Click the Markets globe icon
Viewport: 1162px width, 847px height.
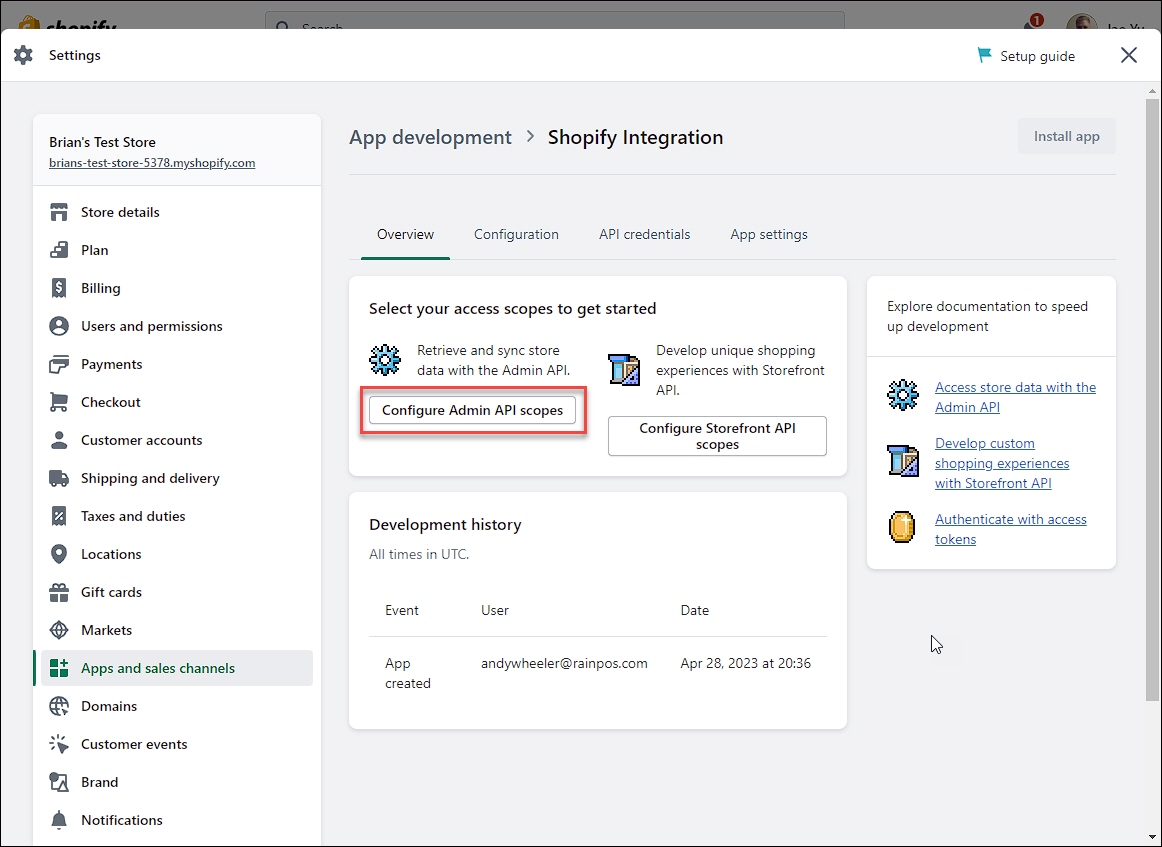pos(59,630)
